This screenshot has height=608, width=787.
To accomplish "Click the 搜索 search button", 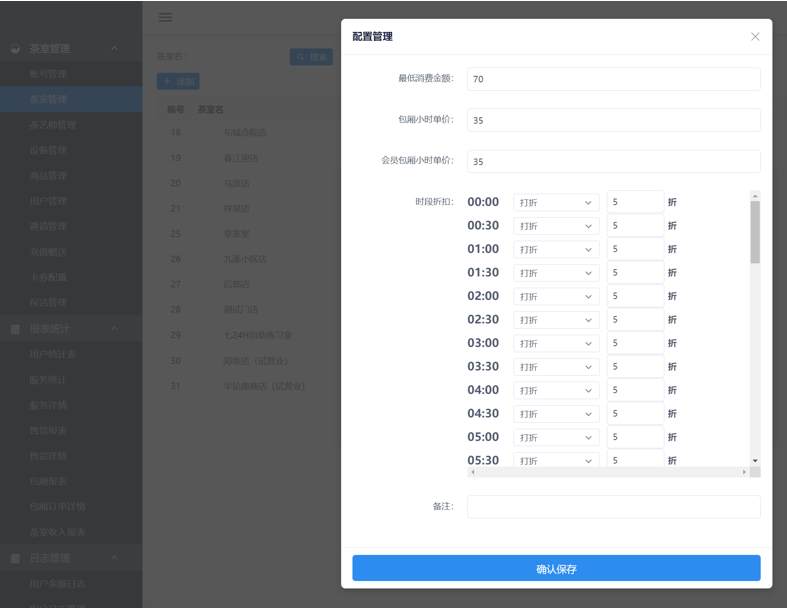I will (311, 57).
